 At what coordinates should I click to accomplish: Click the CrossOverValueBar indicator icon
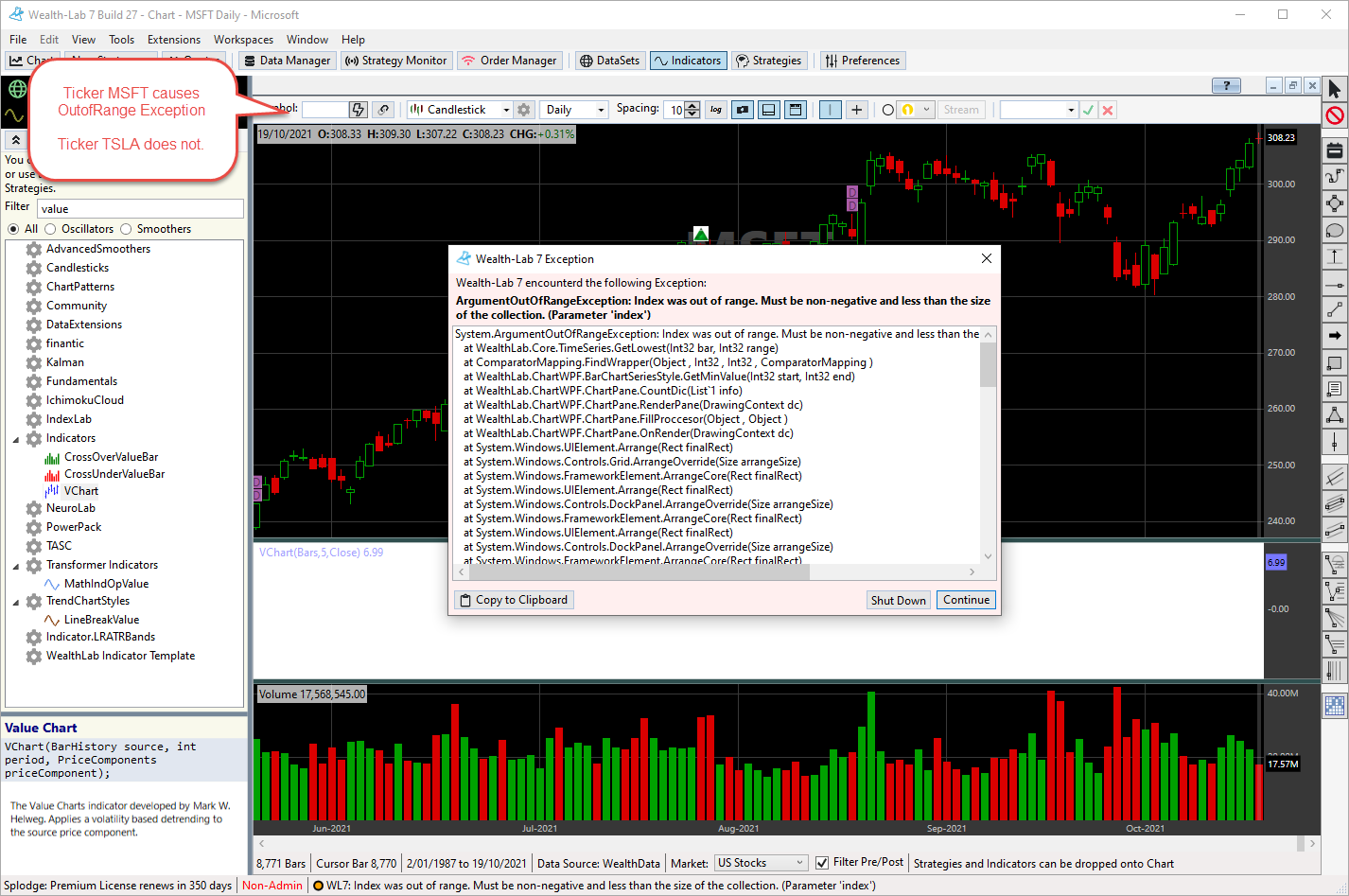[x=53, y=457]
